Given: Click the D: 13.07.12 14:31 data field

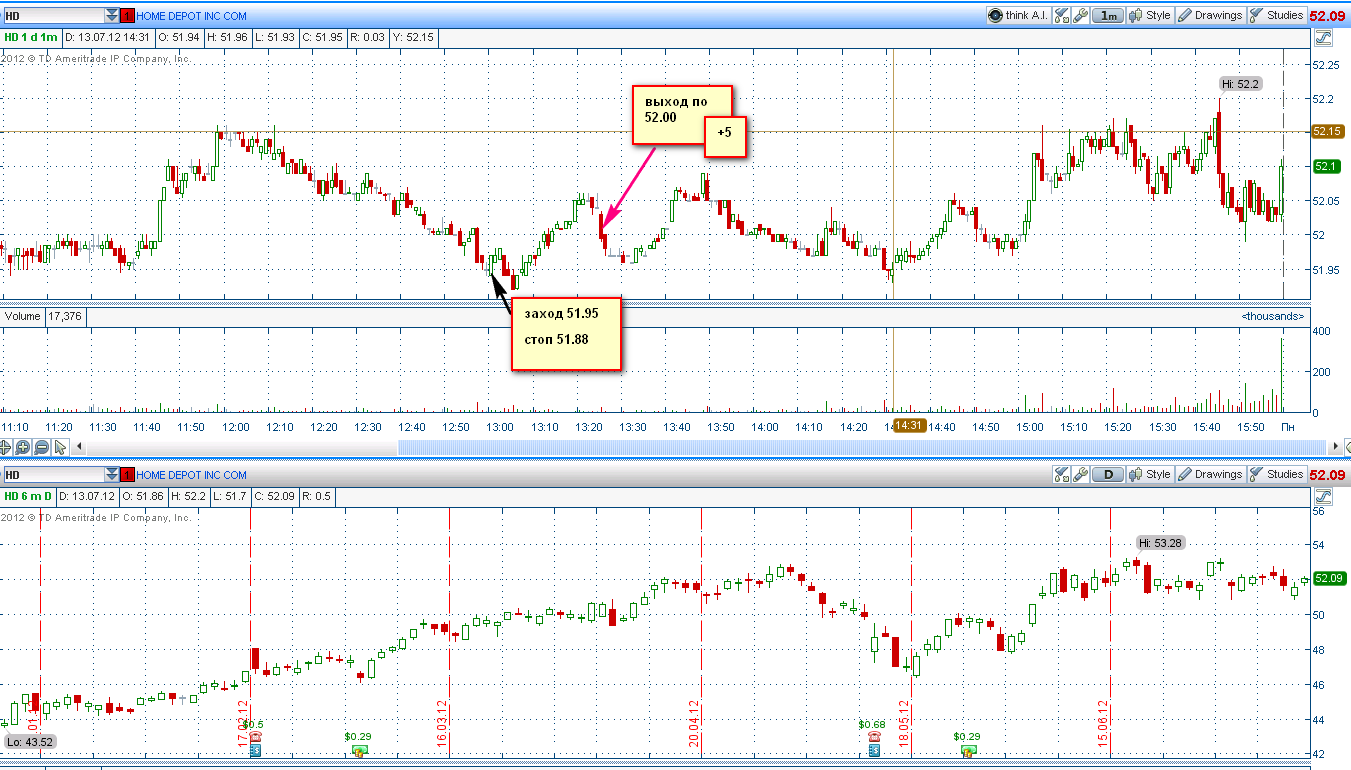Looking at the screenshot, I should 108,37.
